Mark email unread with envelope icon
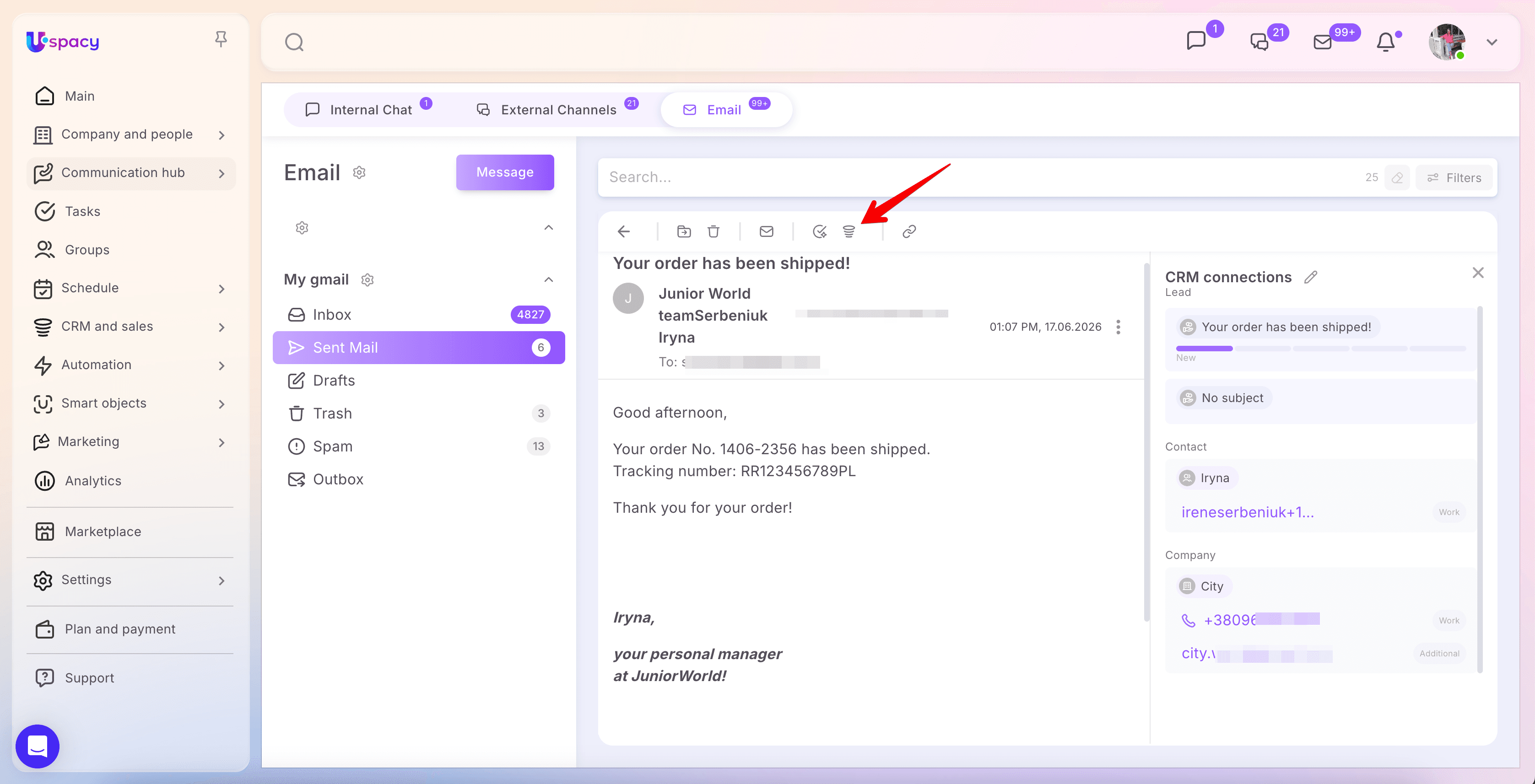This screenshot has height=784, width=1535. [766, 231]
